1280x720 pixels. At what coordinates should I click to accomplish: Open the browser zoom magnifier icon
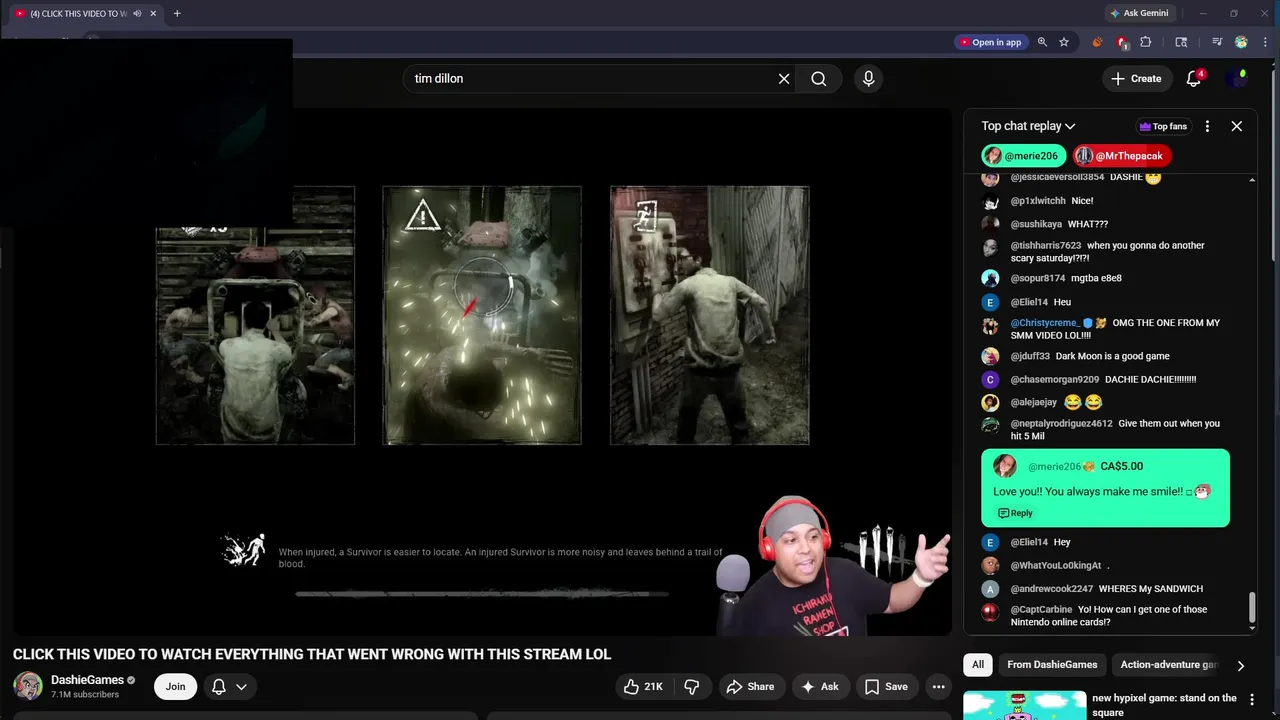tap(1042, 42)
